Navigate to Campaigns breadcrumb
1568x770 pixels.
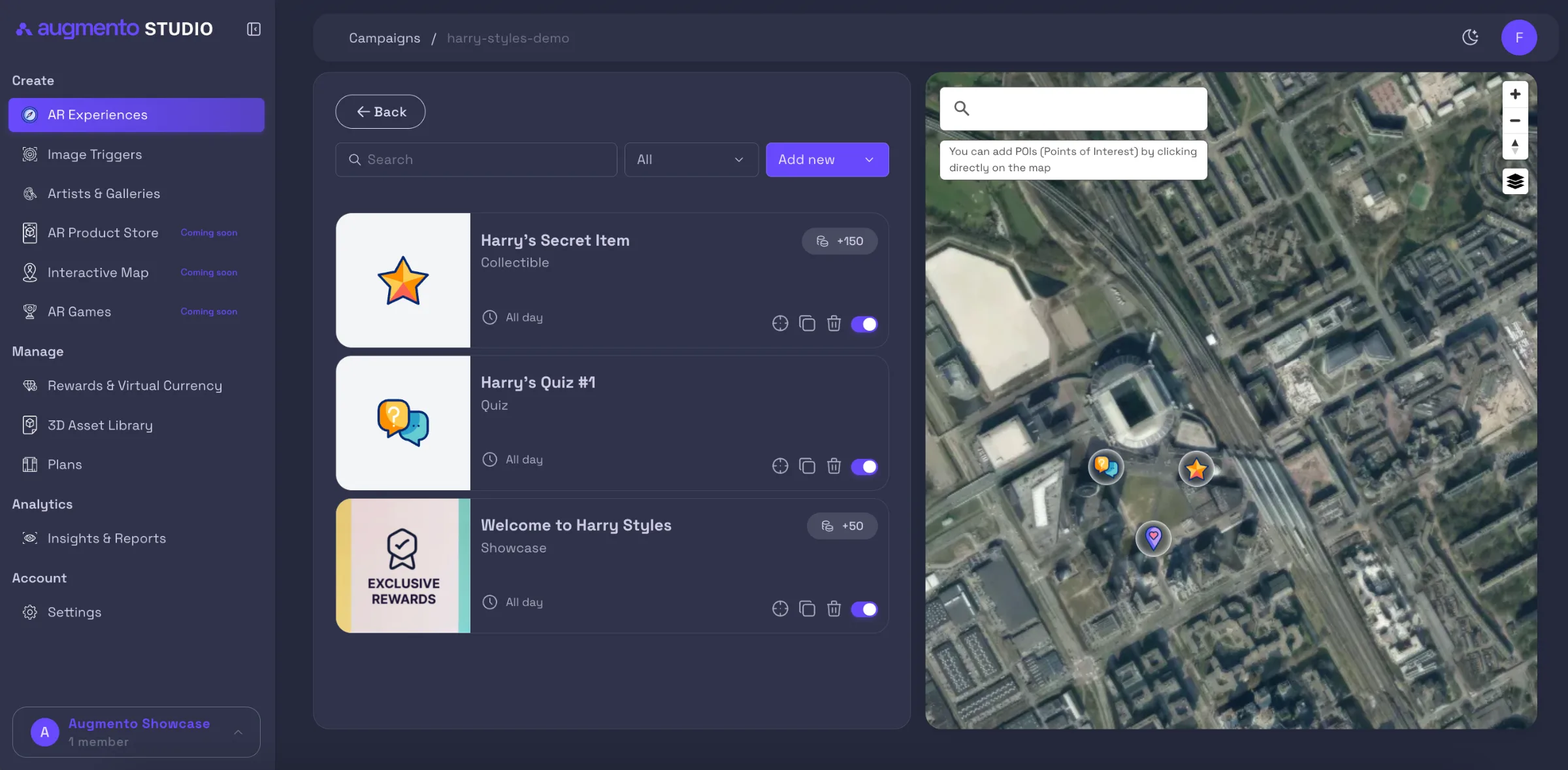(384, 38)
